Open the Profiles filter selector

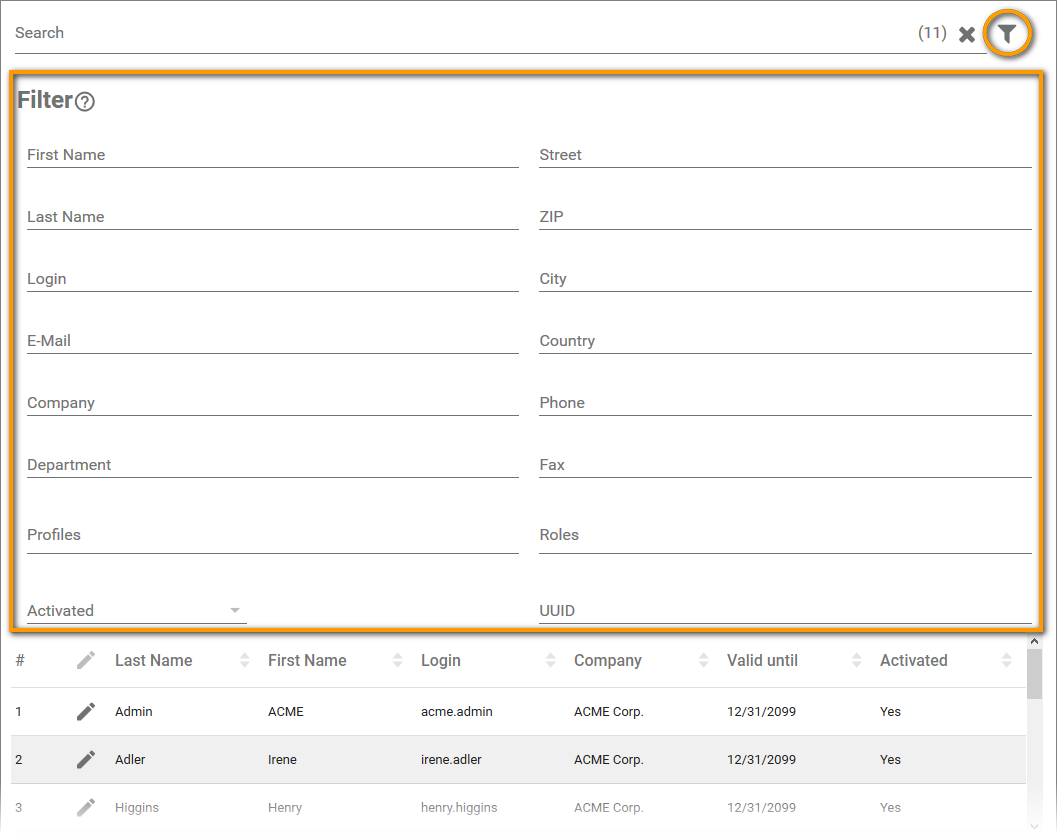point(272,536)
